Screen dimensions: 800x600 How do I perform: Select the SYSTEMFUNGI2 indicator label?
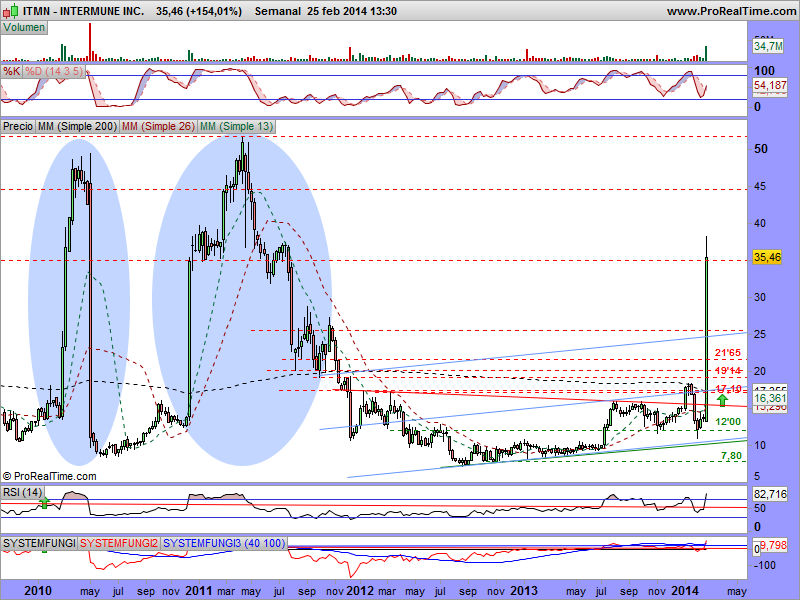(119, 543)
